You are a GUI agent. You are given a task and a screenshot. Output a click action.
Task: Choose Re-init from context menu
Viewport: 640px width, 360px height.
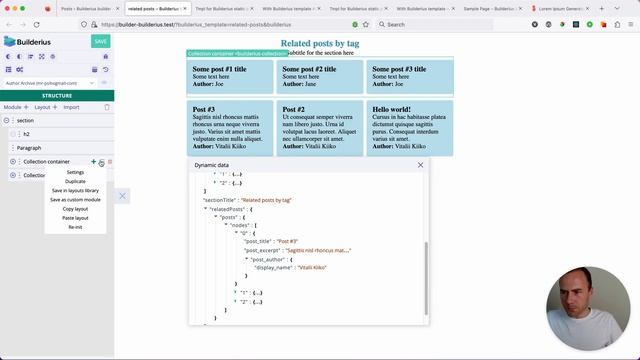click(x=75, y=227)
